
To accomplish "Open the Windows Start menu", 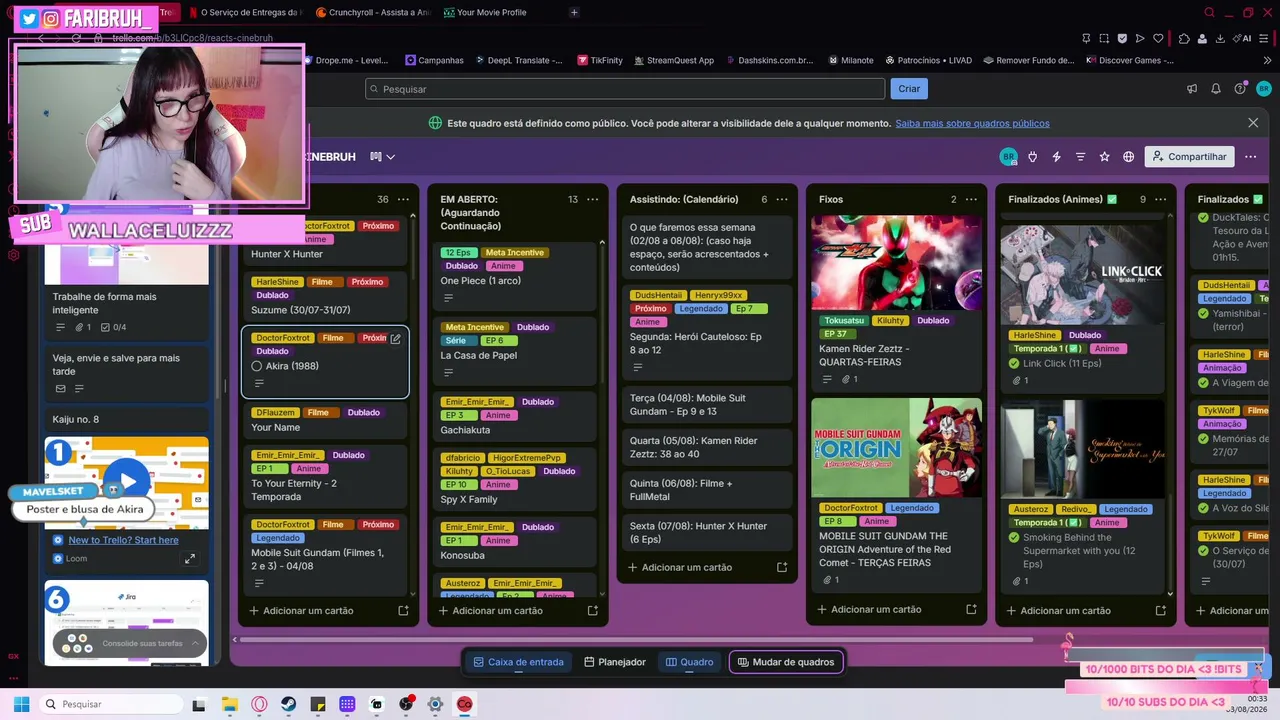I will pos(21,704).
